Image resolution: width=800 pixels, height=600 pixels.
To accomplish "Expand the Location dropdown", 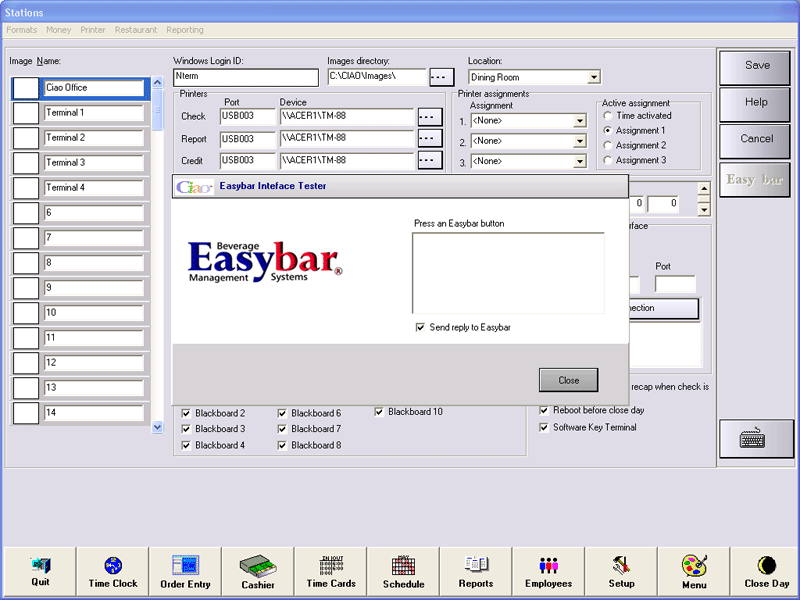I will (594, 77).
